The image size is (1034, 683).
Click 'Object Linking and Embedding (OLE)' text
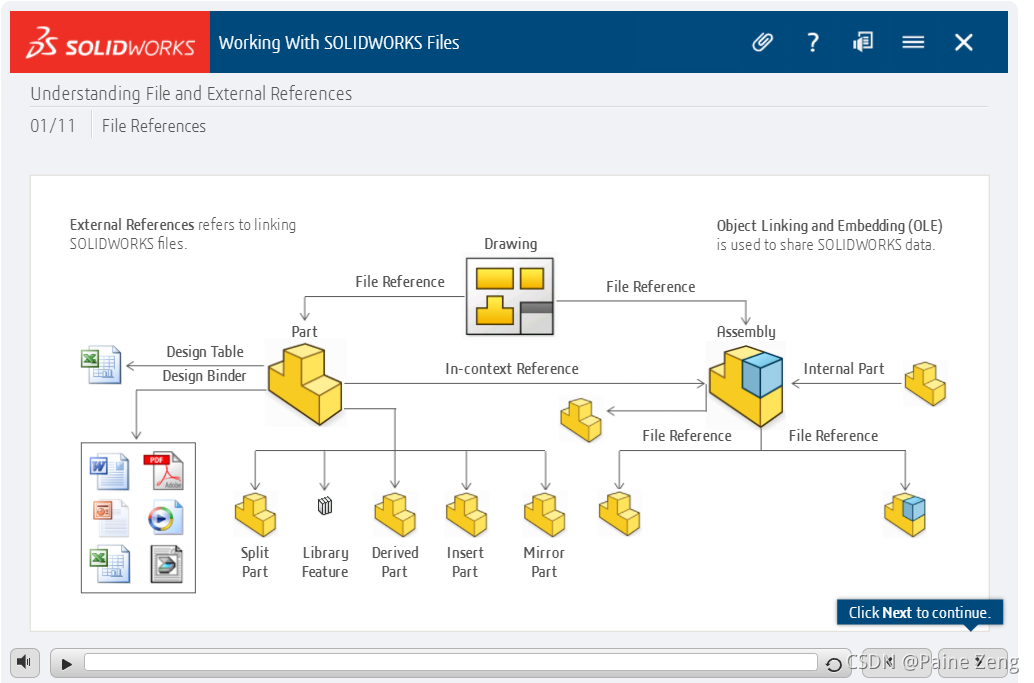click(x=830, y=225)
